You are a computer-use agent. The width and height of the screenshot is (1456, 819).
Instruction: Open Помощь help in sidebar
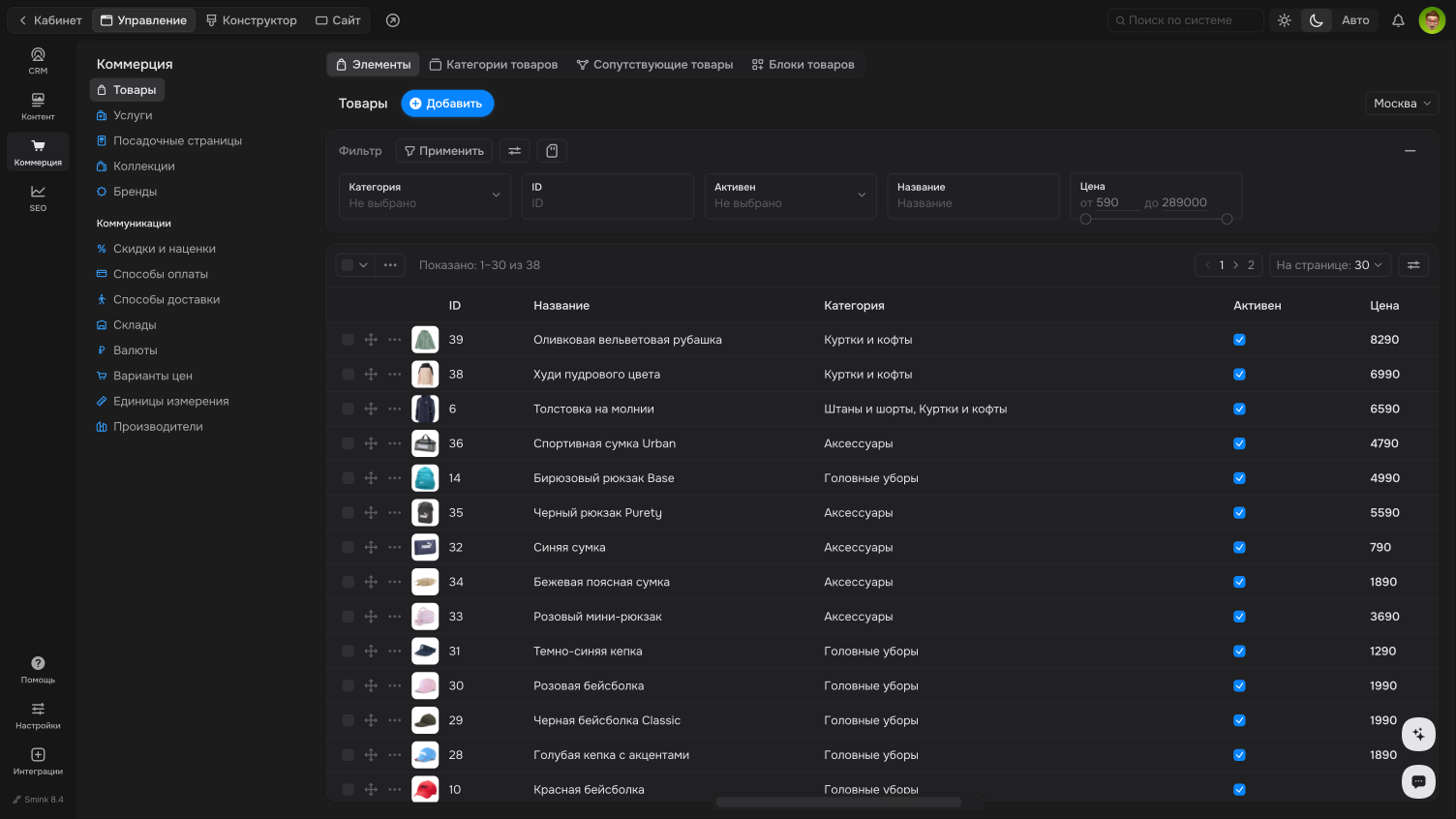[38, 669]
